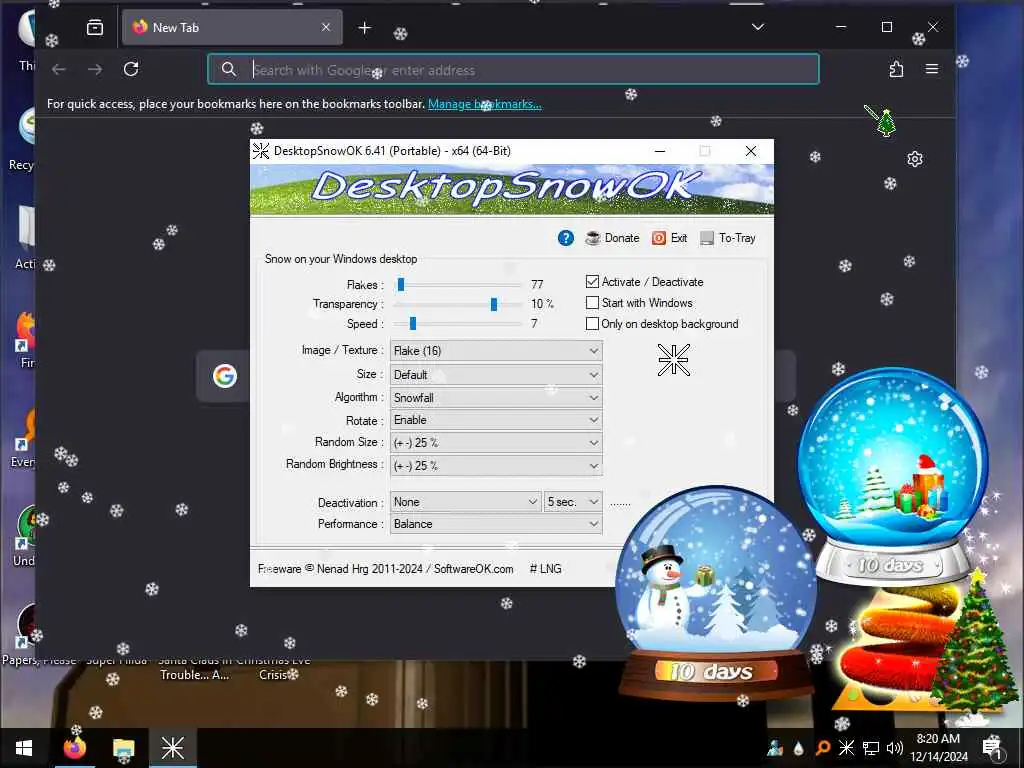Viewport: 1024px width, 768px height.
Task: Click Firefox icon in the taskbar
Action: (x=74, y=748)
